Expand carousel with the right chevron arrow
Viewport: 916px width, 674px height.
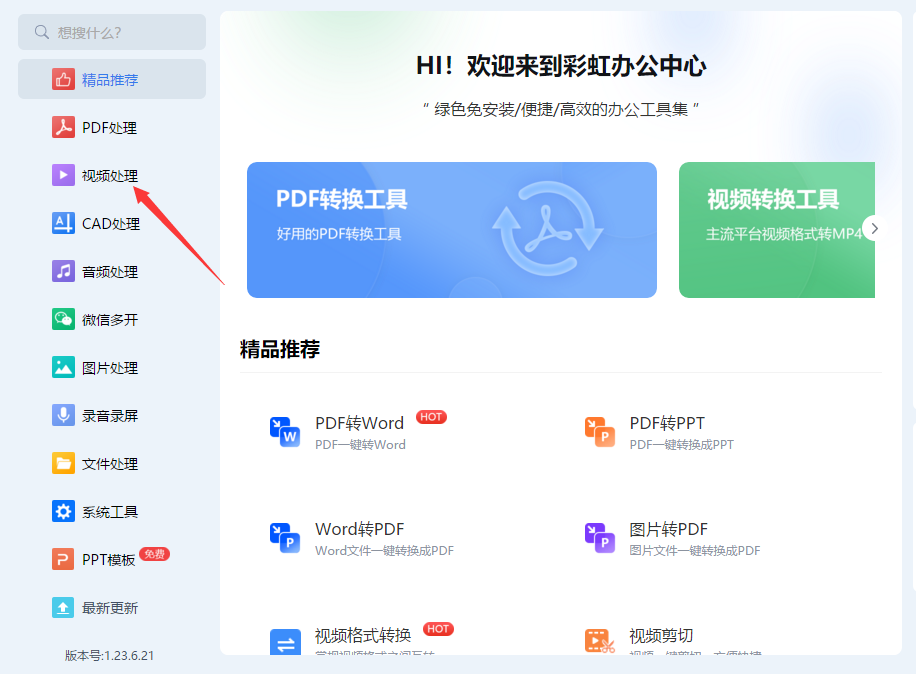(874, 228)
